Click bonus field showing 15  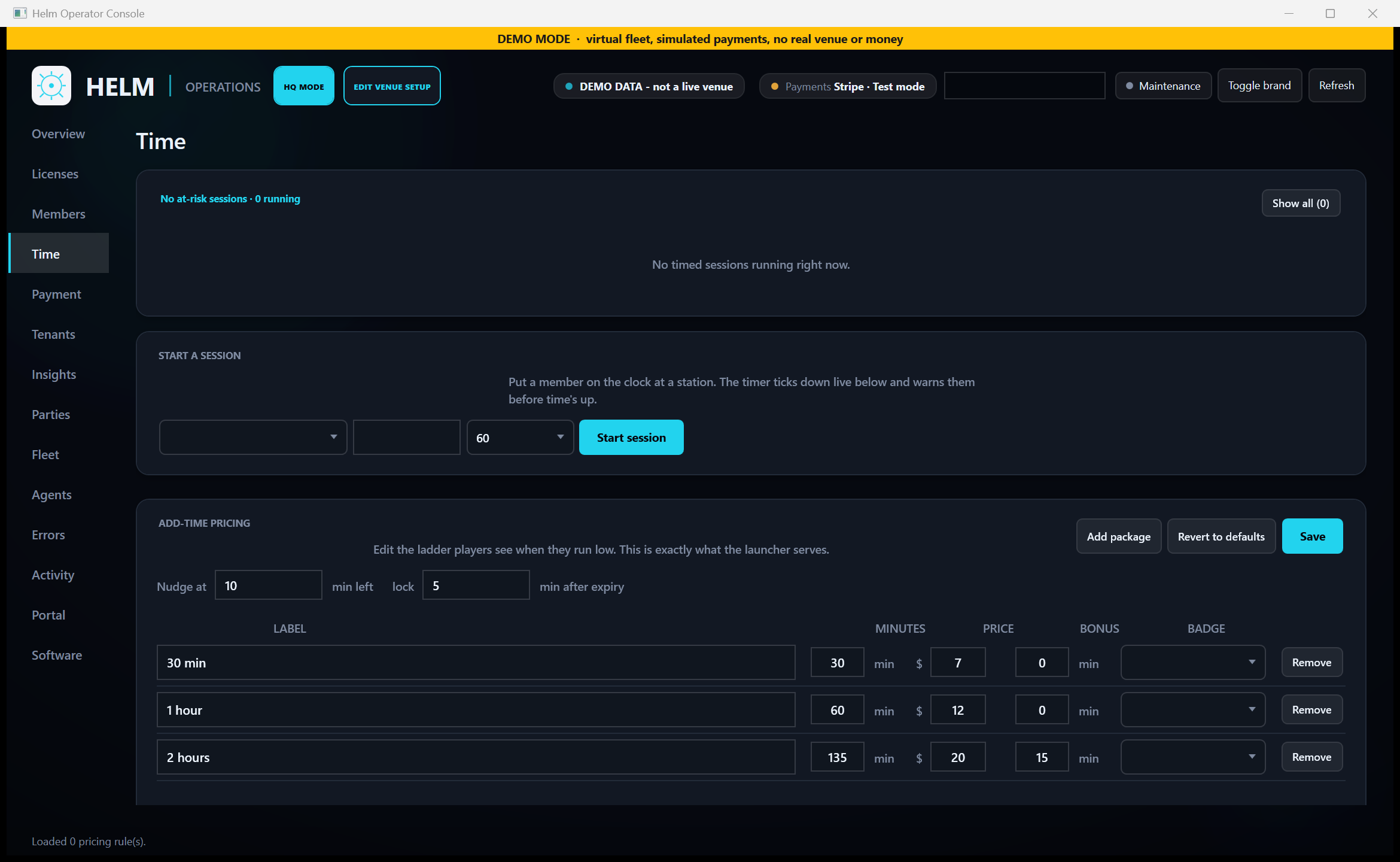pyautogui.click(x=1042, y=757)
